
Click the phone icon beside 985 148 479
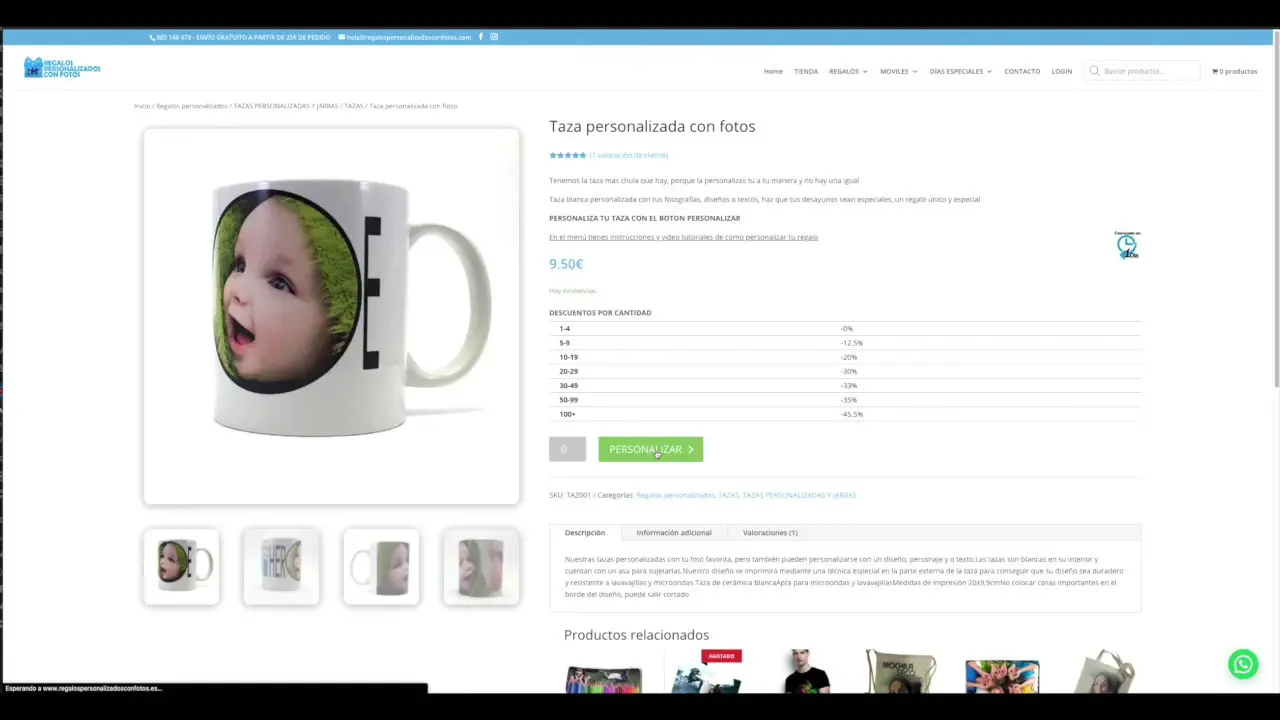pos(152,37)
